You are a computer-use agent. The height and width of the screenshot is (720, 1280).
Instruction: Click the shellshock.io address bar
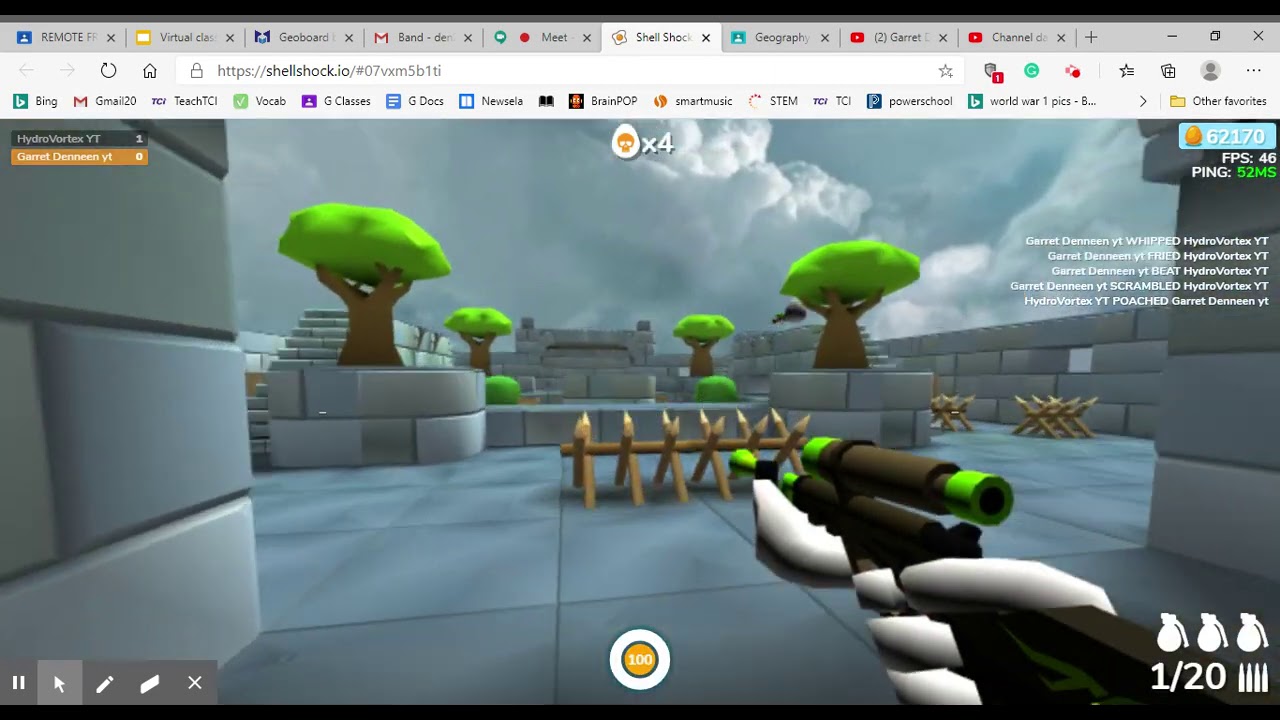click(x=570, y=71)
